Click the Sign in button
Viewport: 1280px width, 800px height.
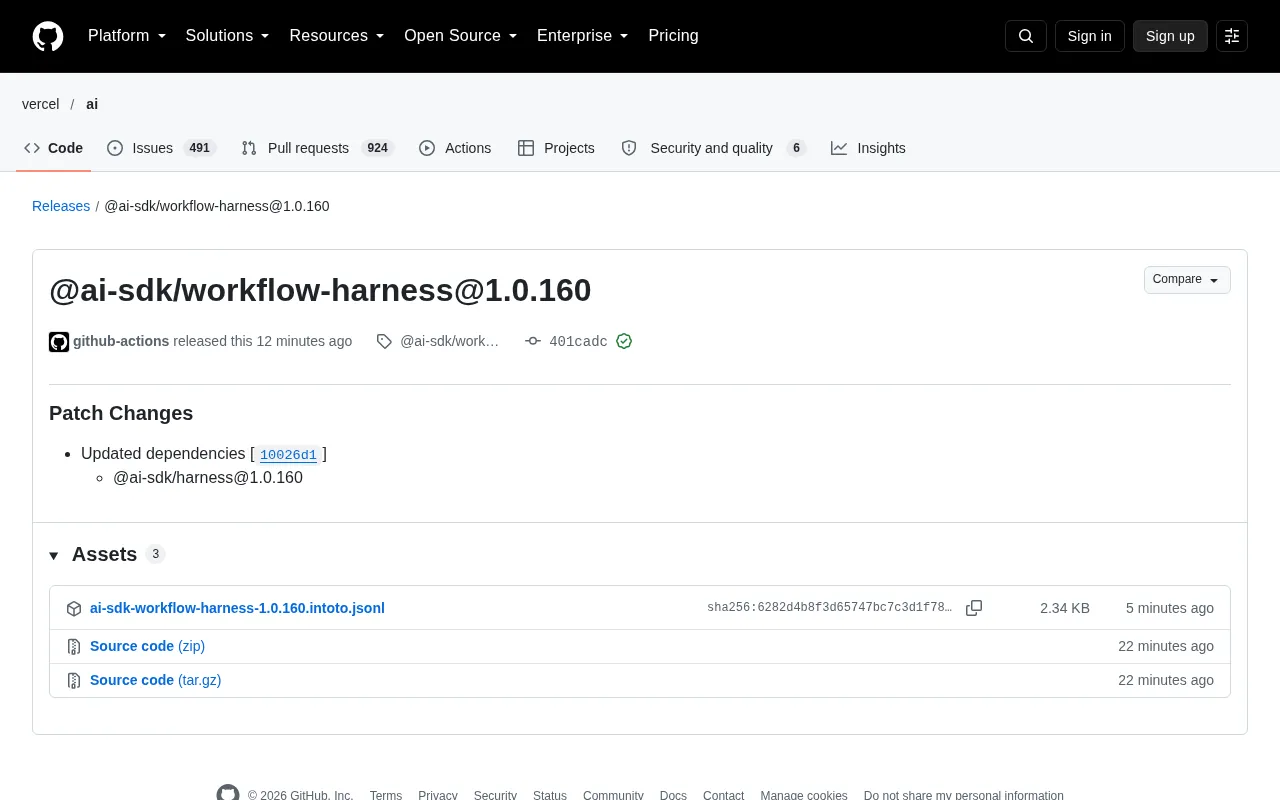point(1089,36)
